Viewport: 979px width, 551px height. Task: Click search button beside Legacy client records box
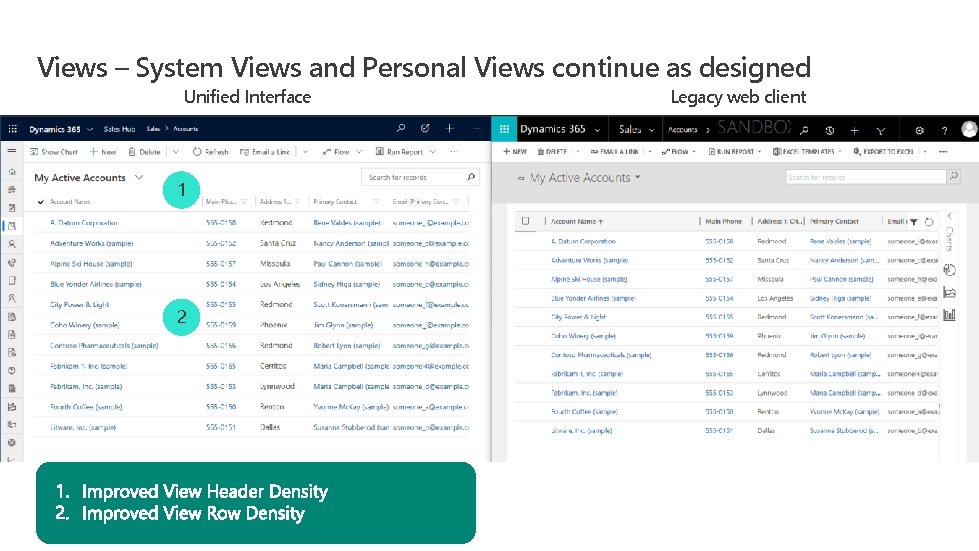953,177
